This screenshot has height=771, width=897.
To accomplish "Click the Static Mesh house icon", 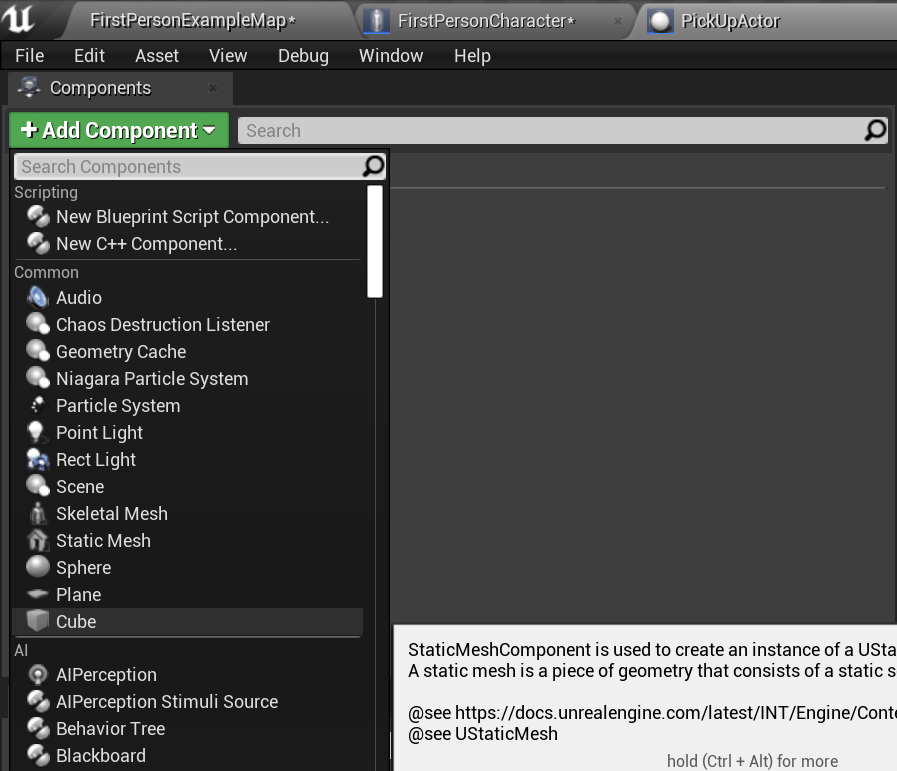I will coord(38,540).
